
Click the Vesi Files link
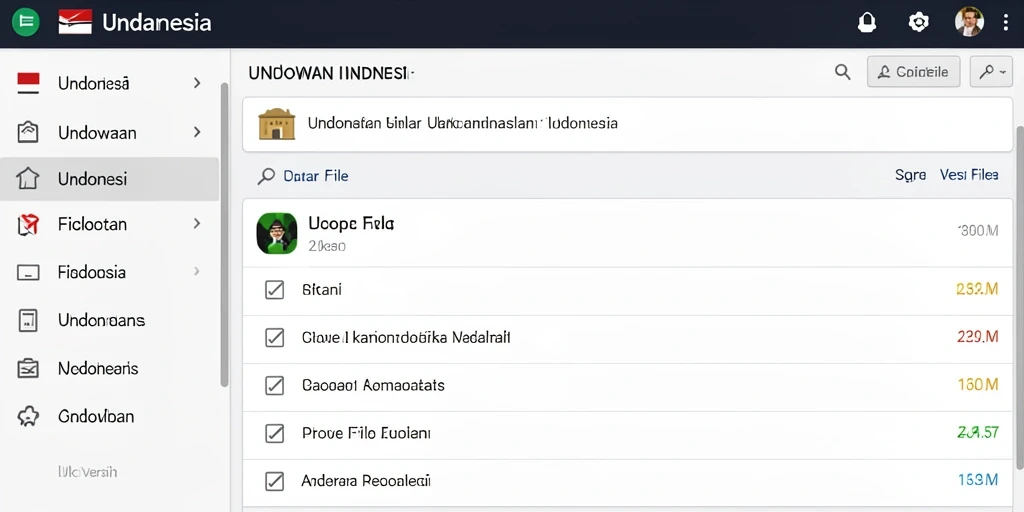pyautogui.click(x=969, y=174)
